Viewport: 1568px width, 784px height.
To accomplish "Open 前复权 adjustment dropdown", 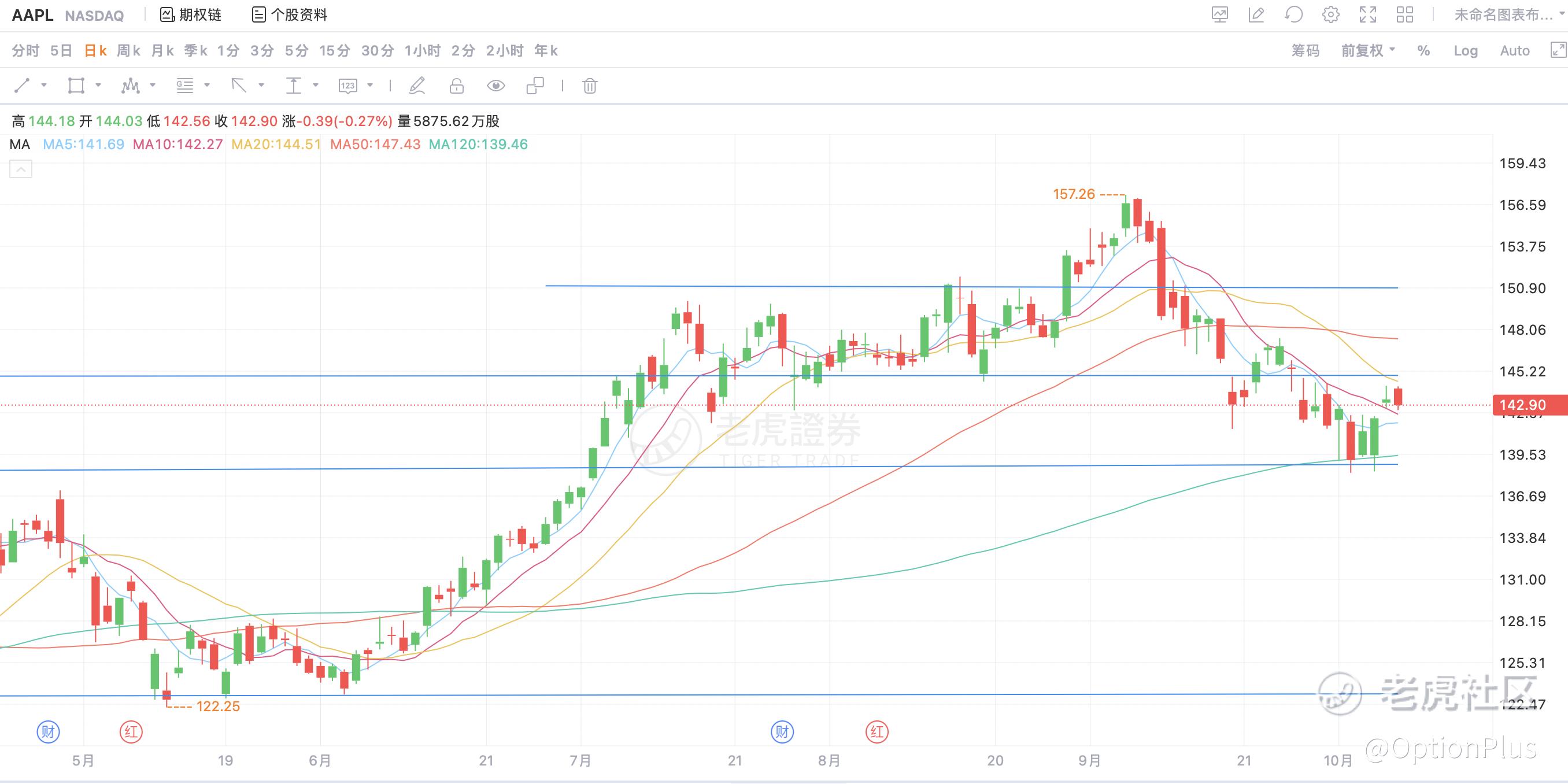I will point(1368,50).
